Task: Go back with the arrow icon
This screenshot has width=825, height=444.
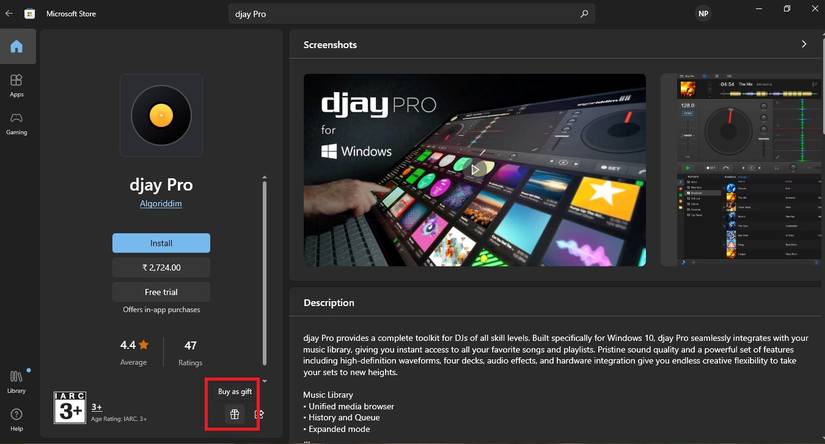Action: (9, 14)
